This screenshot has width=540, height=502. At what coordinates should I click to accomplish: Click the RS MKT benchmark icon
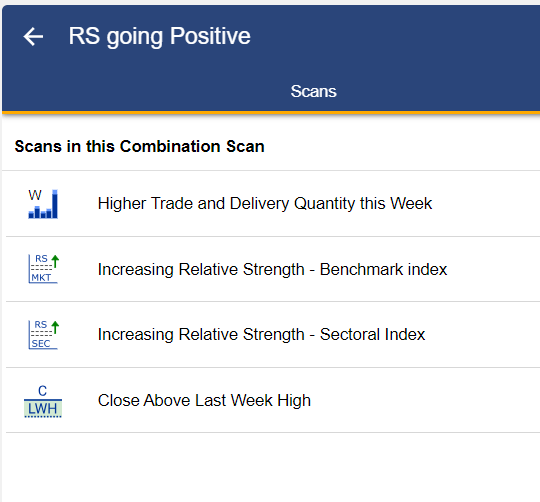pyautogui.click(x=43, y=269)
